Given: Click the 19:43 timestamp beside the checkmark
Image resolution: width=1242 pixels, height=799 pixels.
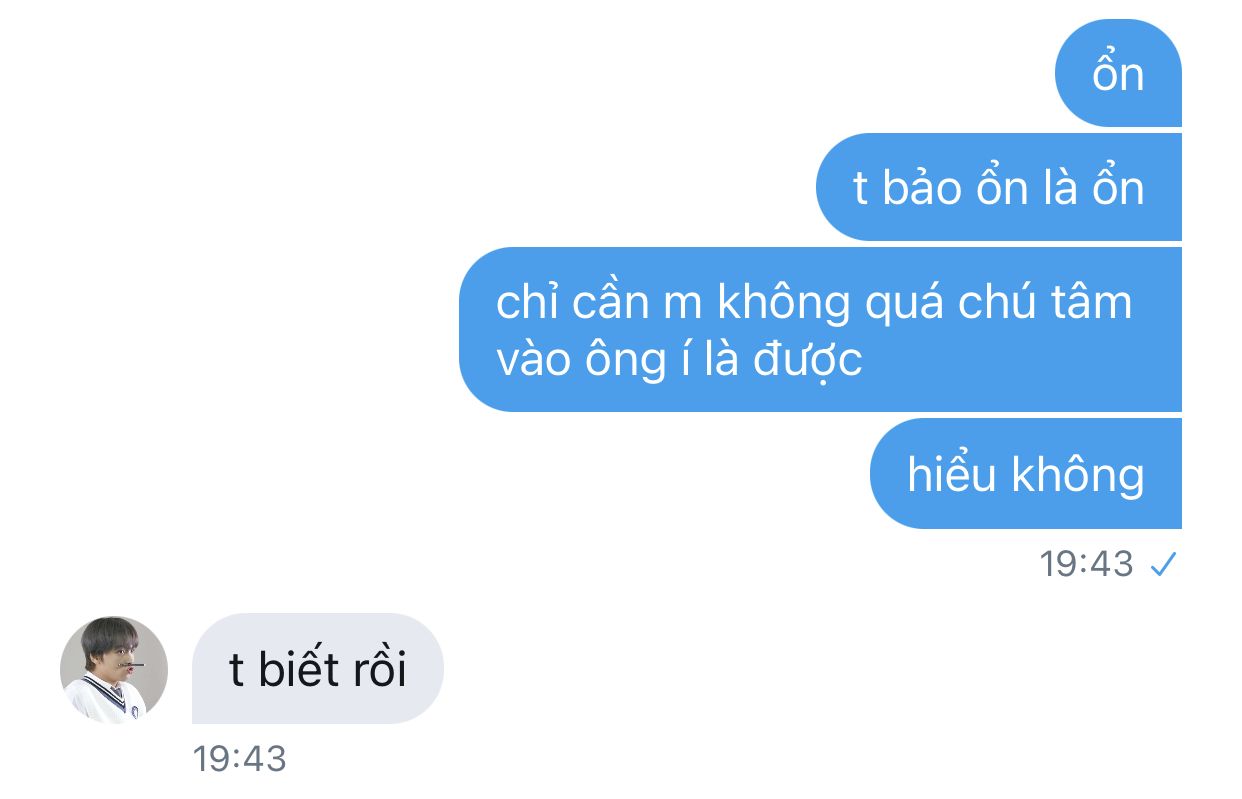Looking at the screenshot, I should (x=1087, y=565).
